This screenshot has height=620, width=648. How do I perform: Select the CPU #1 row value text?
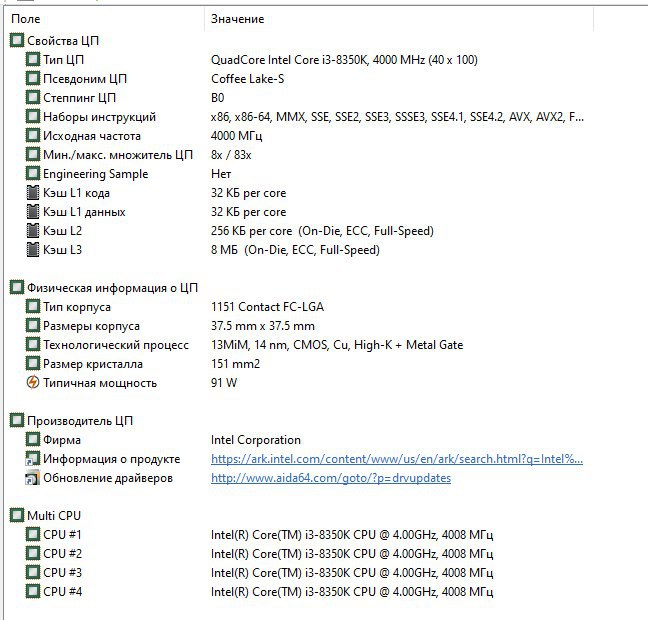point(352,535)
